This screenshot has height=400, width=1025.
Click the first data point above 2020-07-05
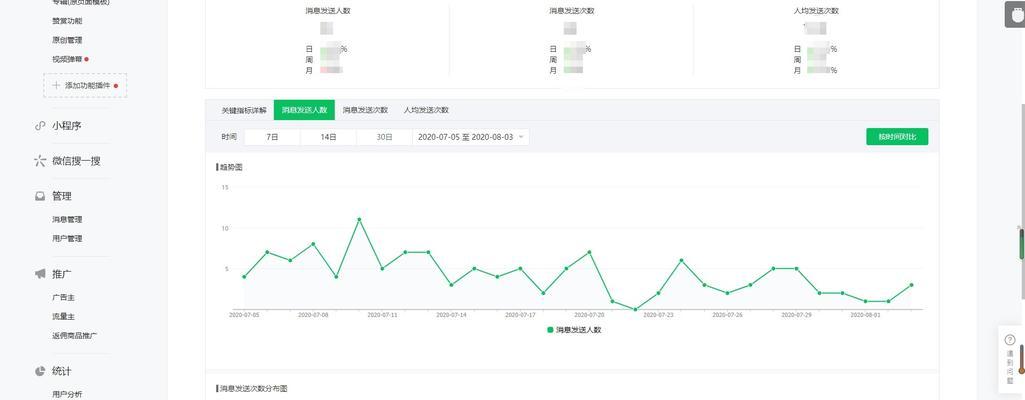tap(244, 277)
